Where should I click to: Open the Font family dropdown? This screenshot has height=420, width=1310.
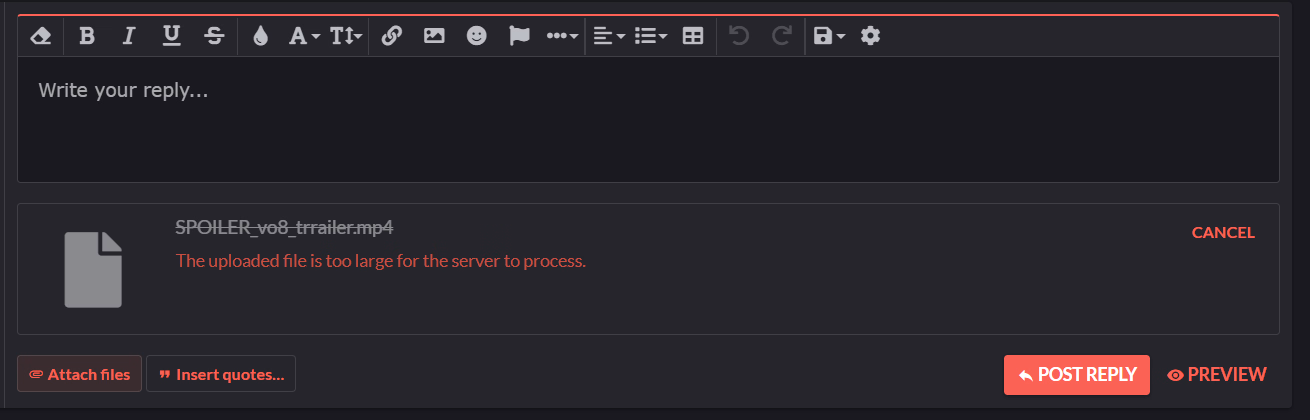(304, 36)
